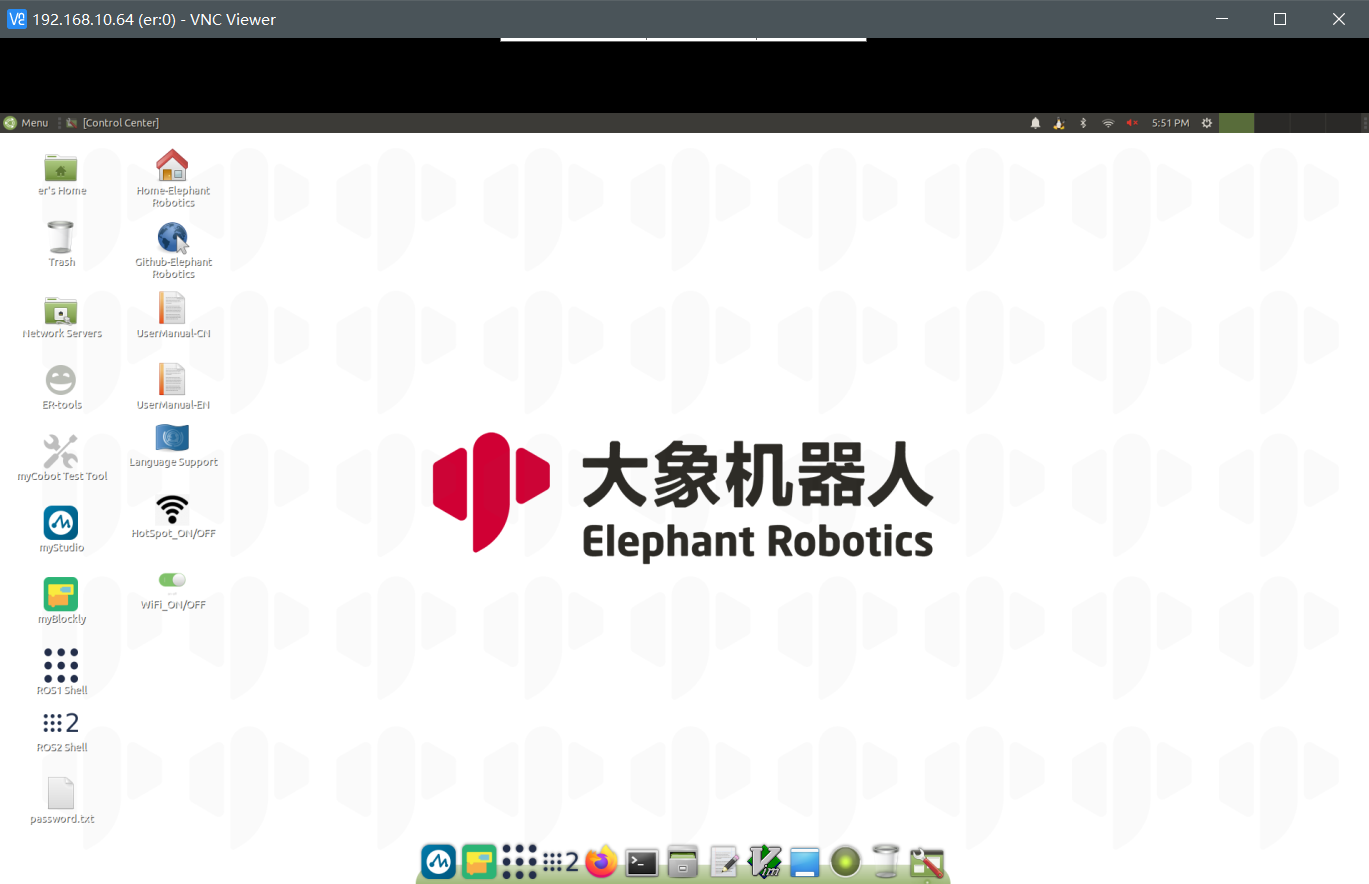Open the power settings gear indicator
This screenshot has height=884, width=1369.
pos(1207,123)
